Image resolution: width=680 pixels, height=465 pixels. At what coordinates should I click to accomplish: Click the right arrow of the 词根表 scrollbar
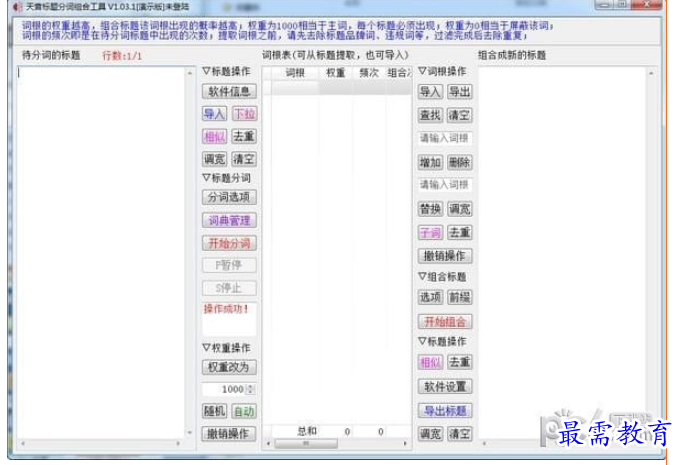[405, 443]
